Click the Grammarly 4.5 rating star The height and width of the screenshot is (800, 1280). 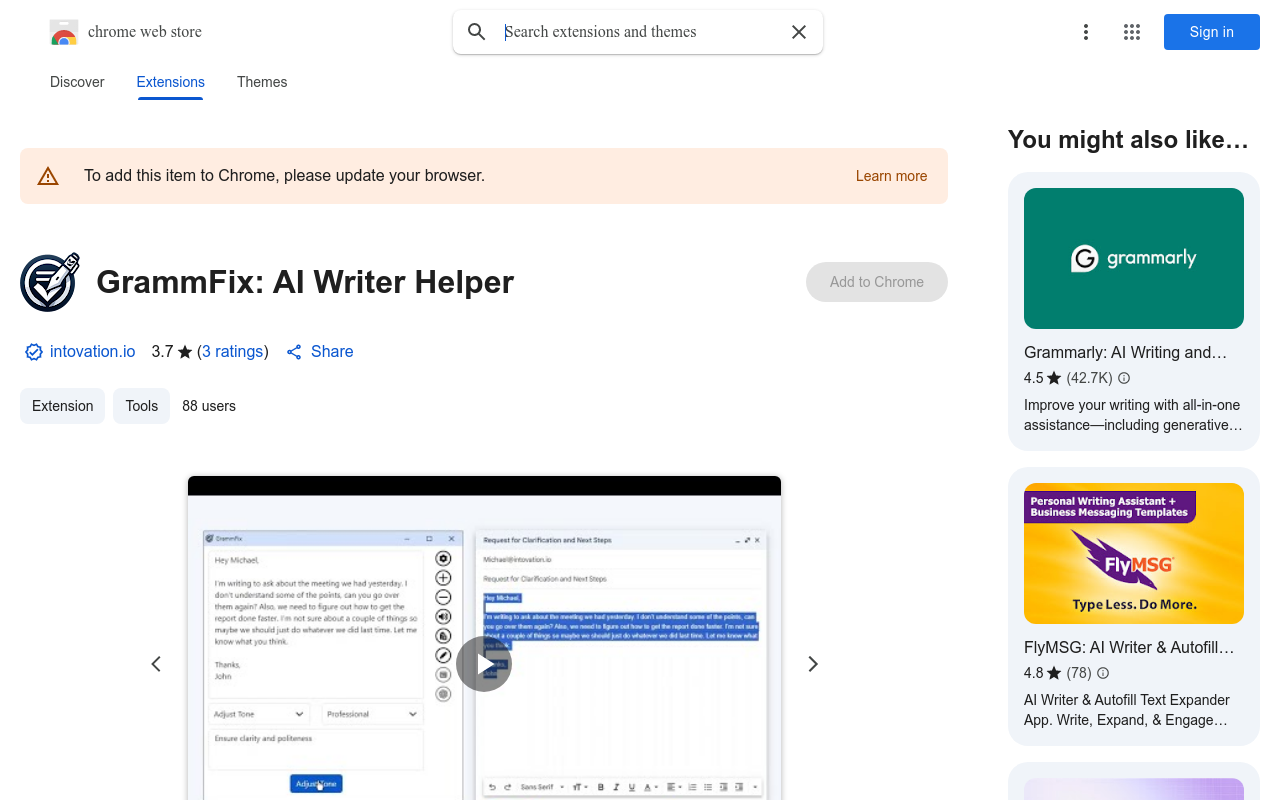point(1054,378)
